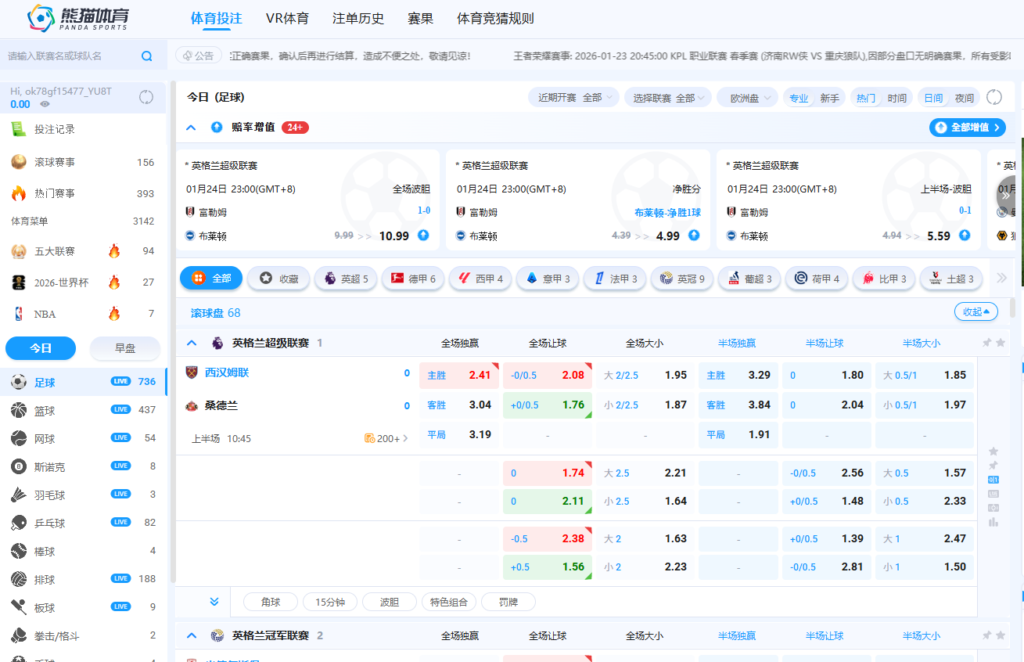Open the NBA section in sidebar
1024x662 pixels.
tap(42, 312)
